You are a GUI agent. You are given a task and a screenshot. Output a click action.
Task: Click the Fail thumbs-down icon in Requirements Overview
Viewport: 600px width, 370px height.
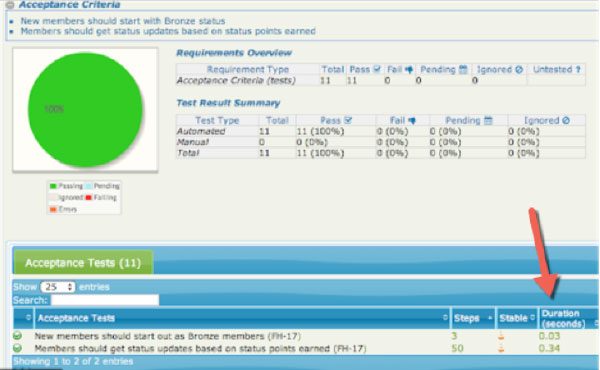[x=409, y=70]
